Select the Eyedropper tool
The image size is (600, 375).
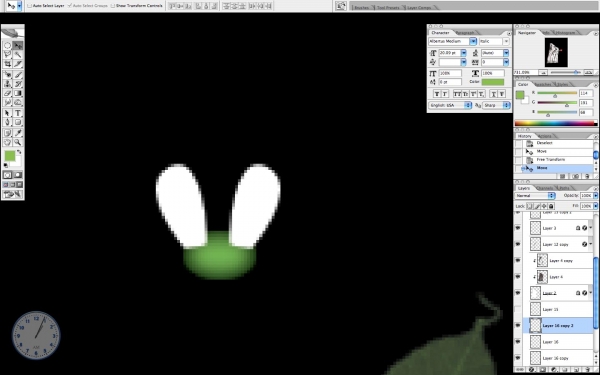click(x=18, y=133)
